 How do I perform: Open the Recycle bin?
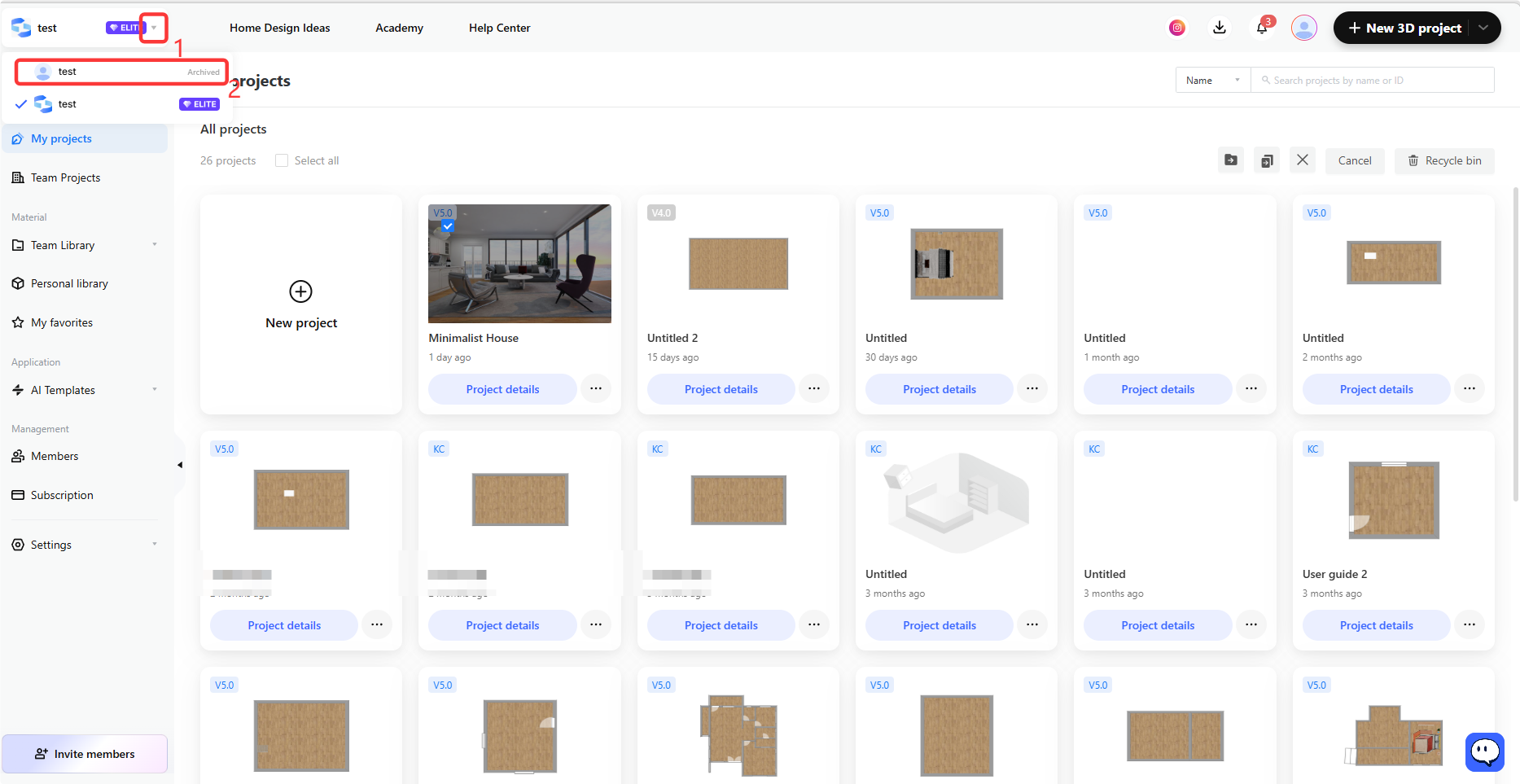[x=1444, y=160]
